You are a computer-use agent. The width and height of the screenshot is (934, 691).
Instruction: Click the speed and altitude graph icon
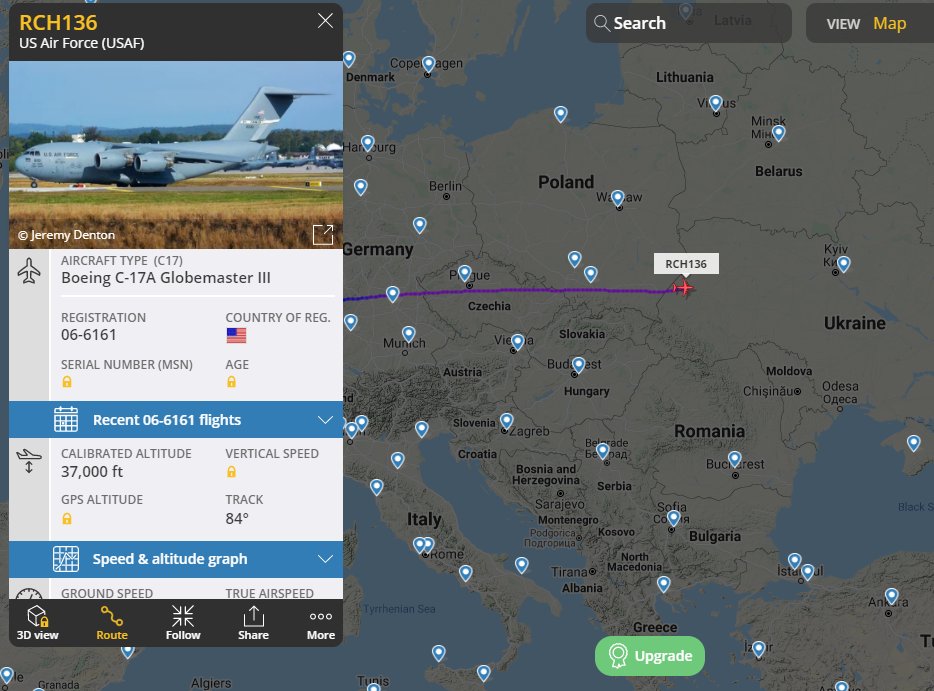(x=66, y=559)
